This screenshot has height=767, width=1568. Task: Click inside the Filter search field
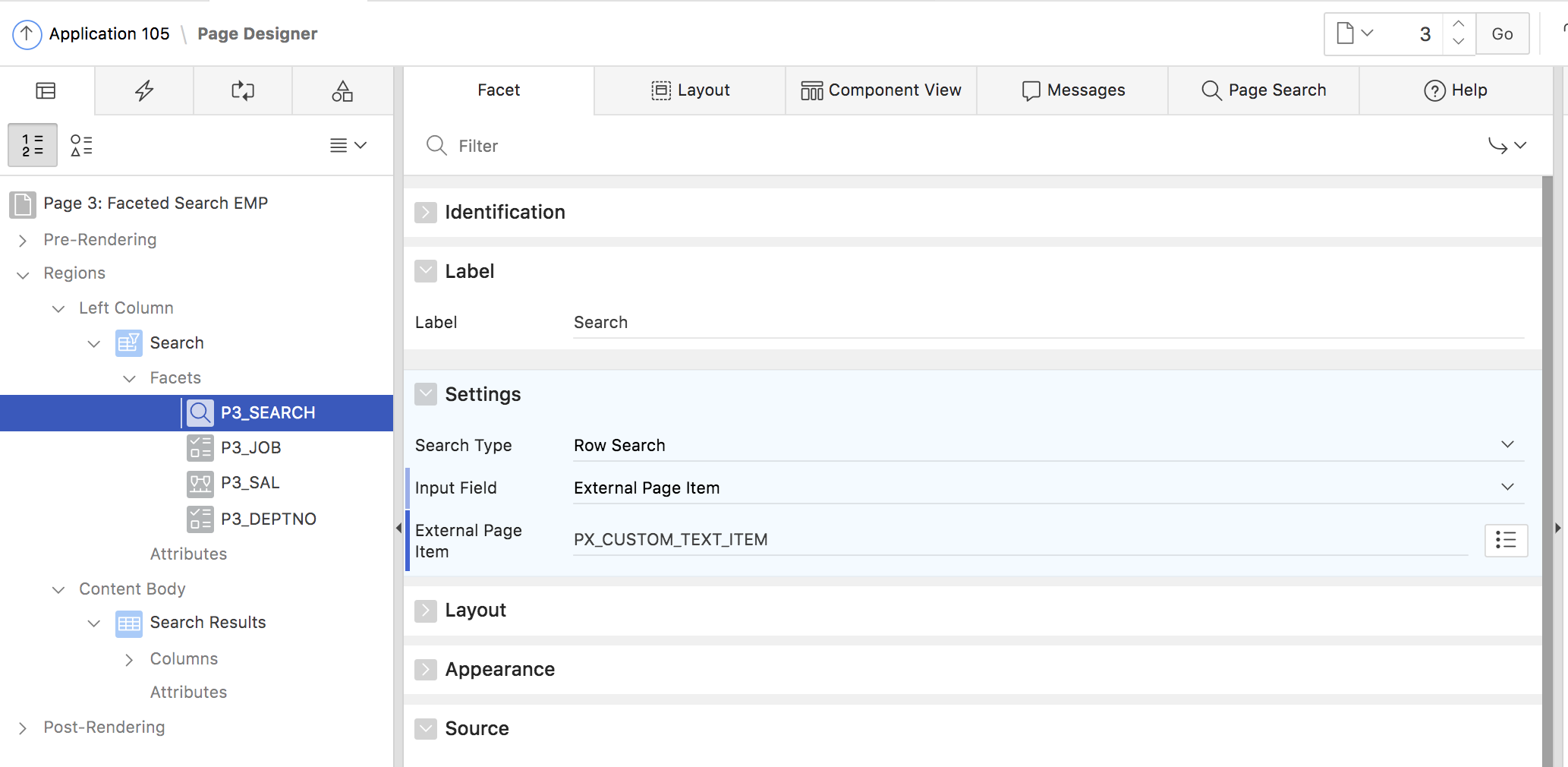pos(531,146)
